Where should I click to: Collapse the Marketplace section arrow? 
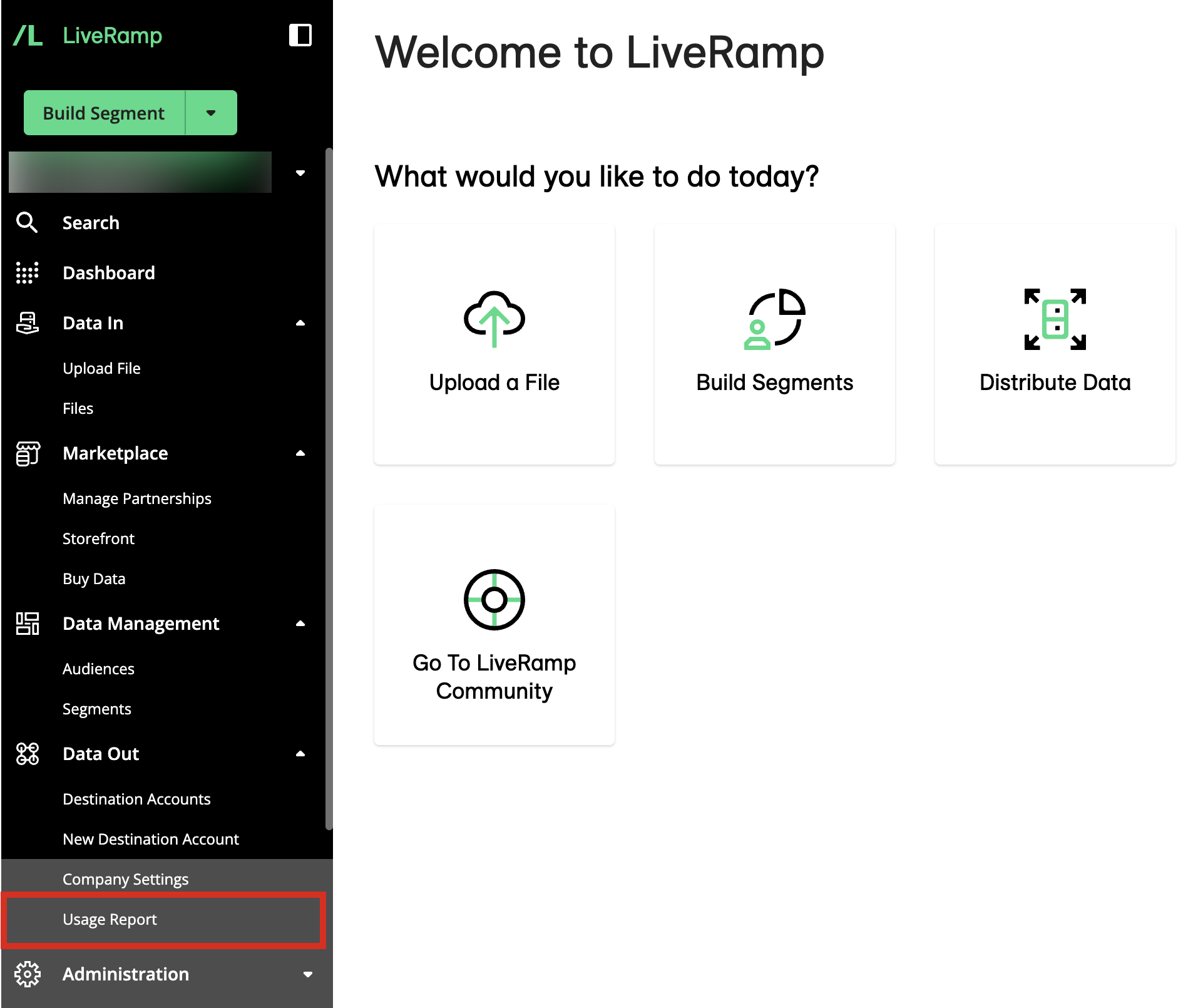coord(300,453)
